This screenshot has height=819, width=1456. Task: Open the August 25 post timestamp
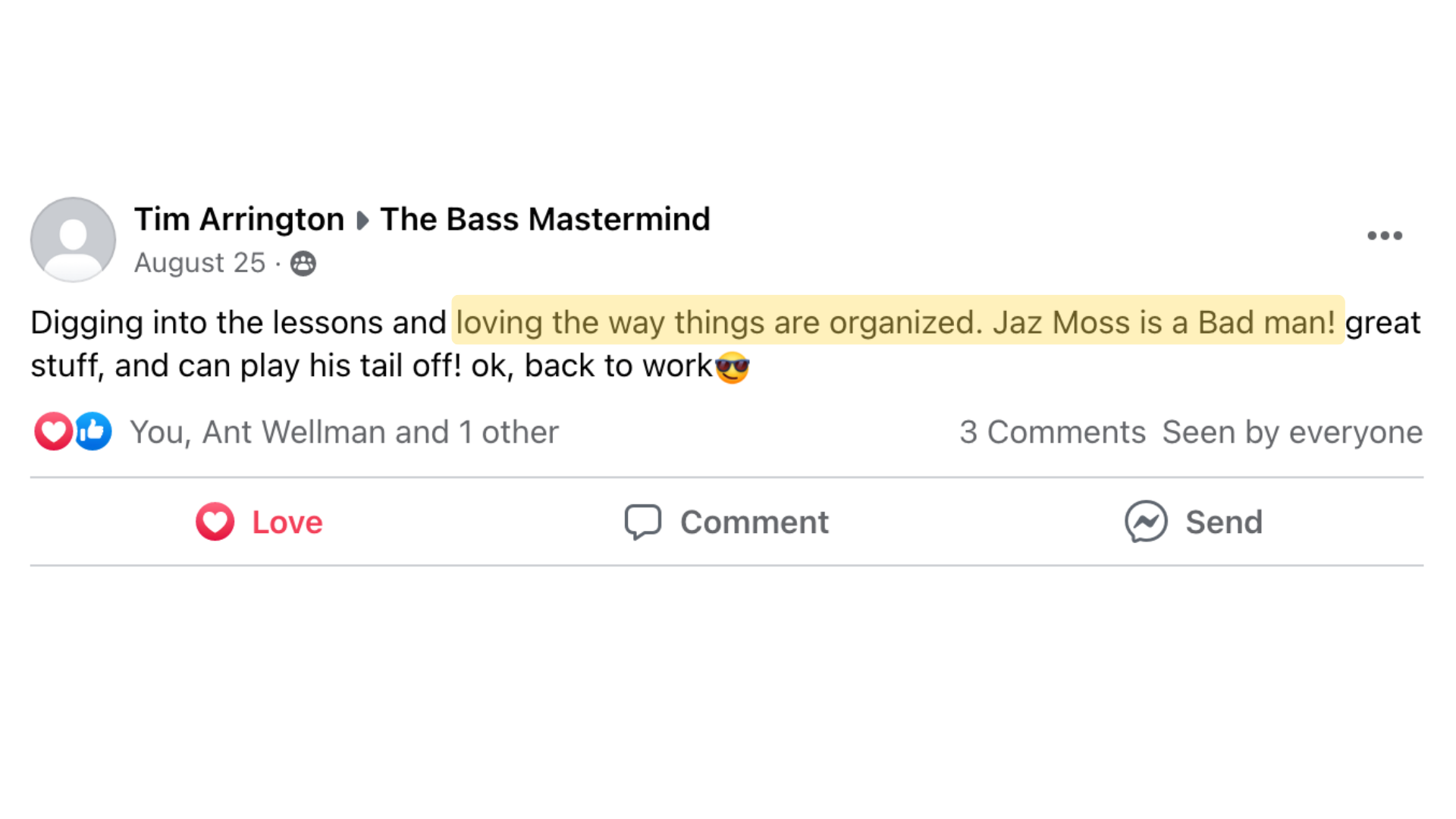coord(199,262)
